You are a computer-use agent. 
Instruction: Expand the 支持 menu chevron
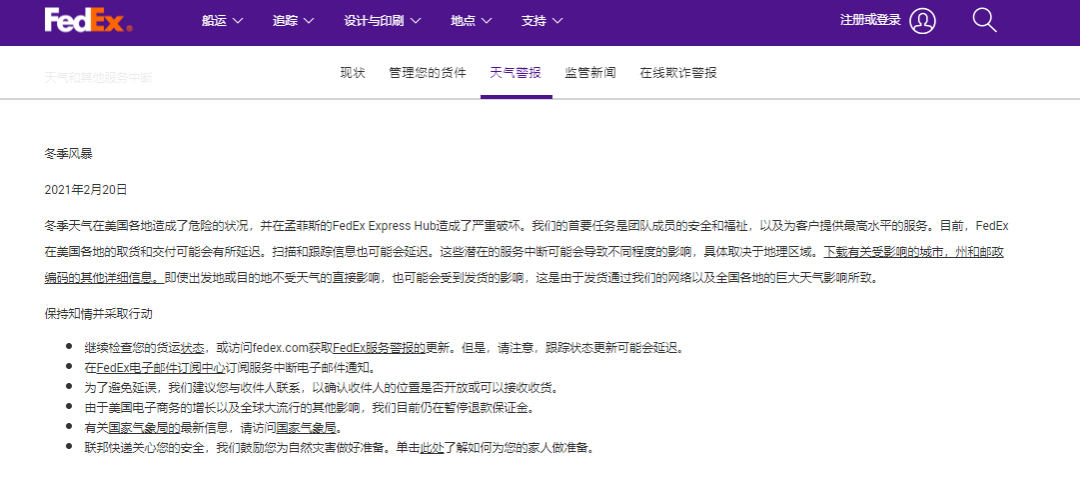(557, 21)
